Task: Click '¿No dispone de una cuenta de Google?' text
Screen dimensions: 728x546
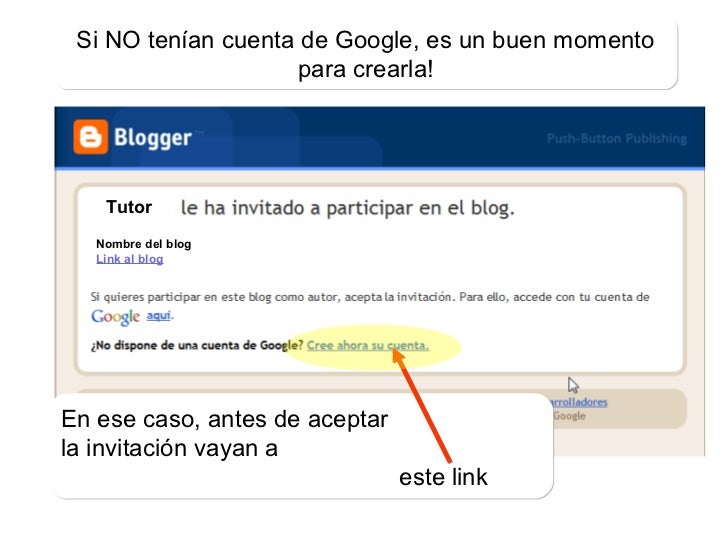Action: click(197, 345)
